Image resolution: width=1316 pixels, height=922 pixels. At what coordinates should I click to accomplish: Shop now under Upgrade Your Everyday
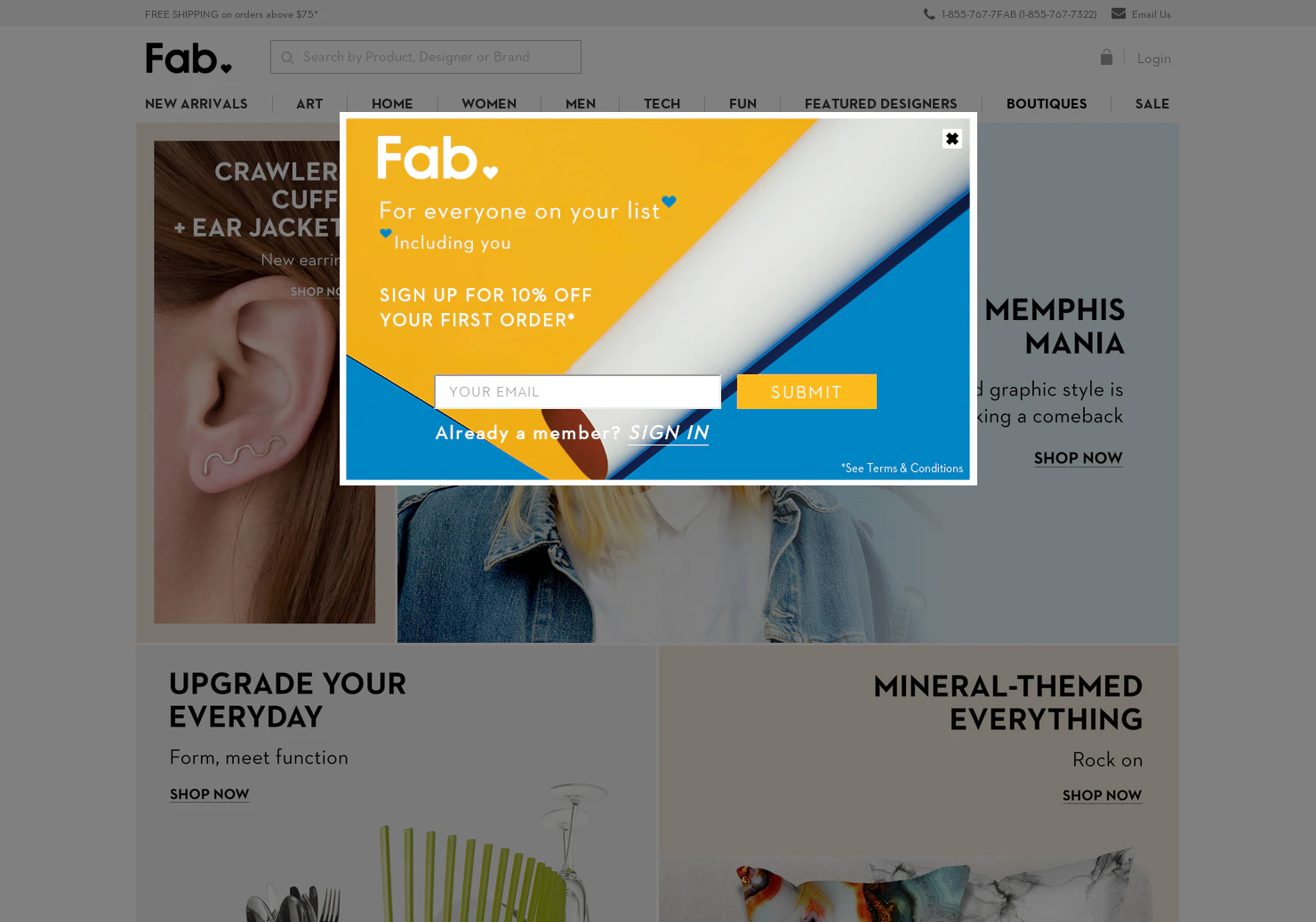(x=209, y=795)
